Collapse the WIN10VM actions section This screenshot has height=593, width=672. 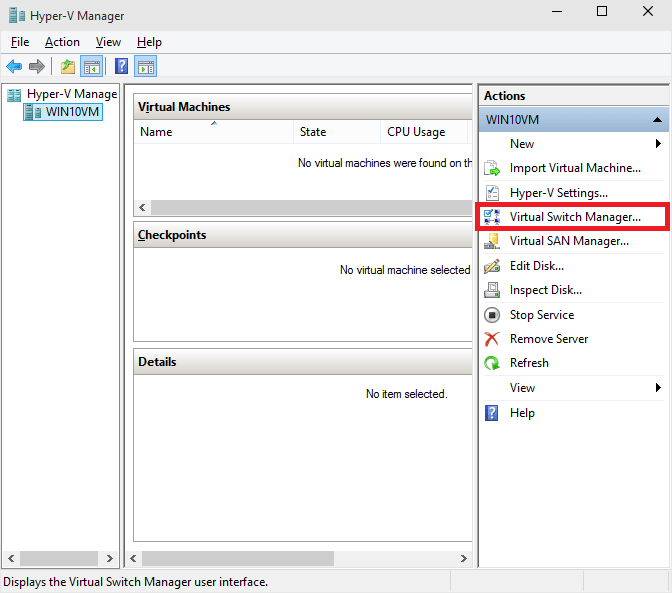657,120
